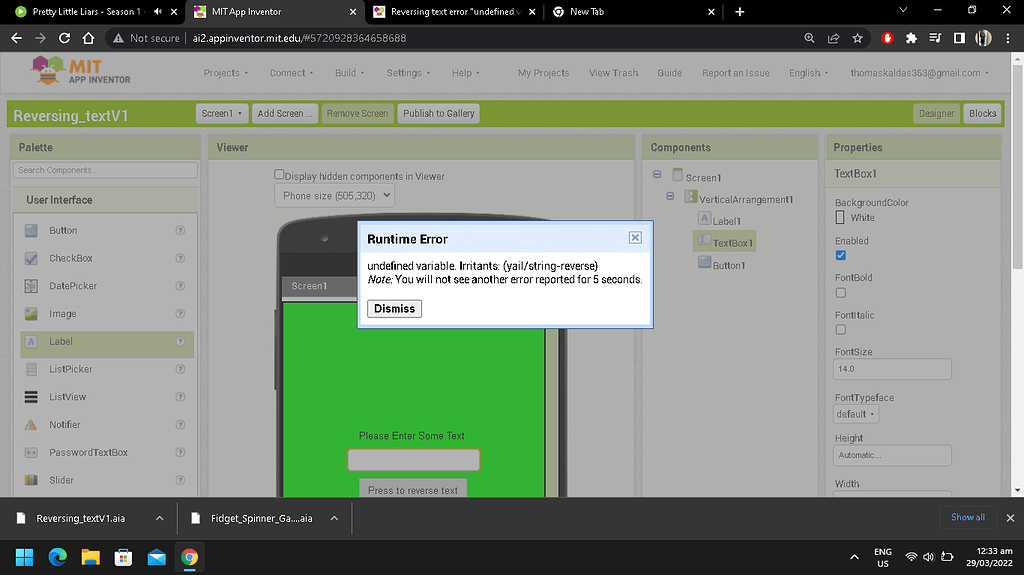
Task: Open the Windows Start menu
Action: [x=24, y=557]
